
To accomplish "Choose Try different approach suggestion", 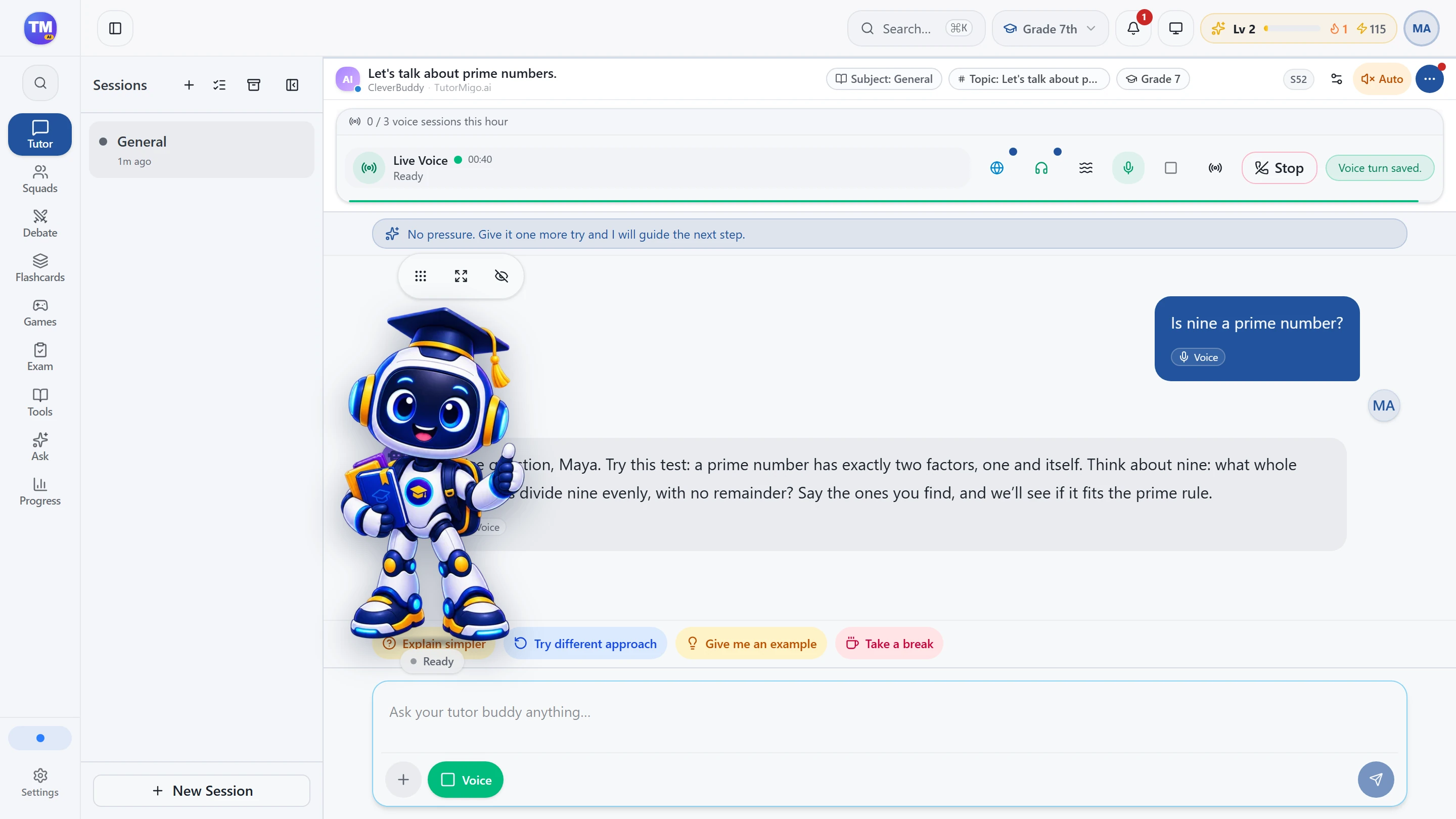I will [x=585, y=644].
